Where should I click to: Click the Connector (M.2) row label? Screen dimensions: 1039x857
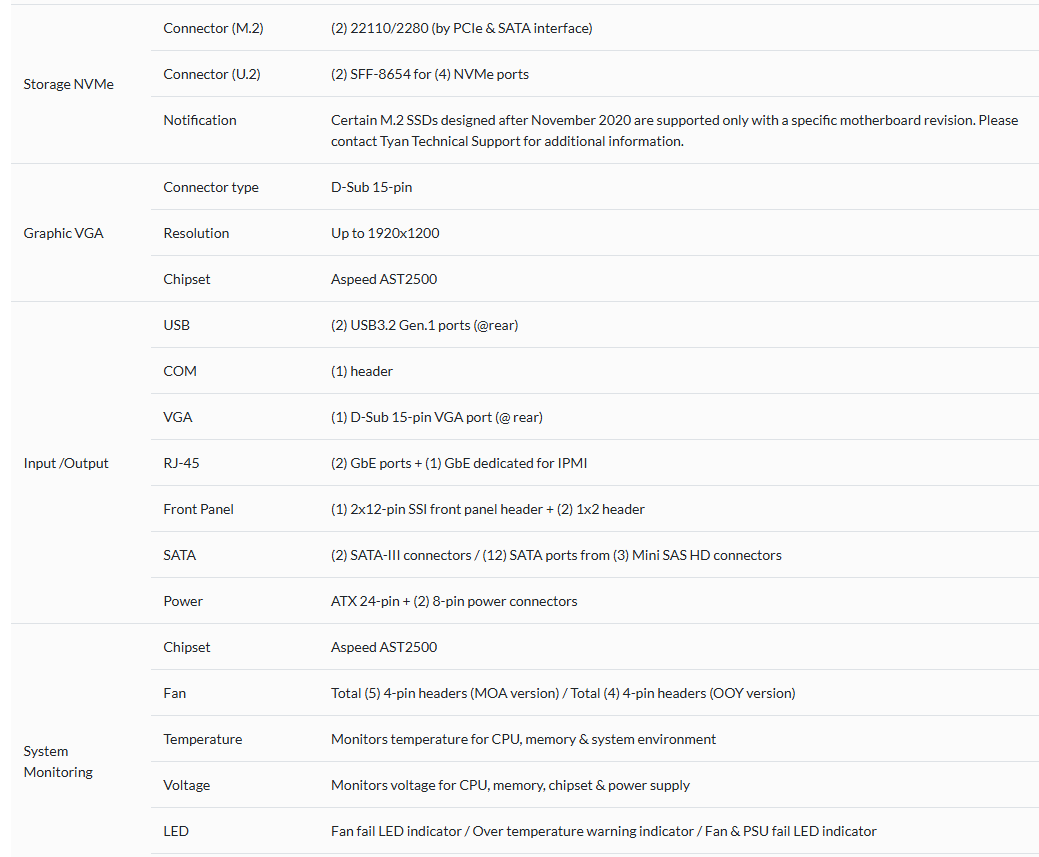click(213, 28)
